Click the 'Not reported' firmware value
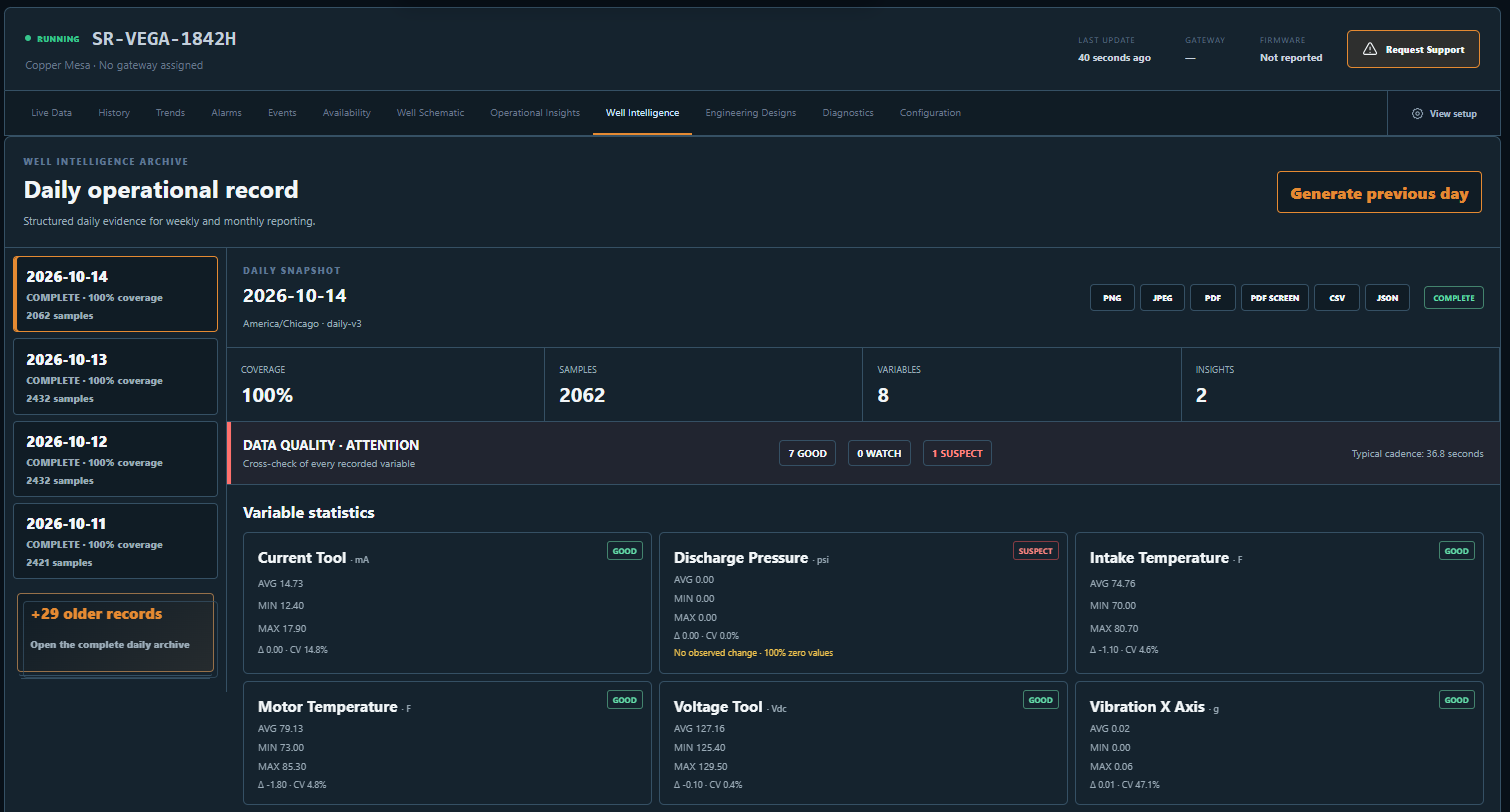This screenshot has height=812, width=1510. click(1291, 58)
